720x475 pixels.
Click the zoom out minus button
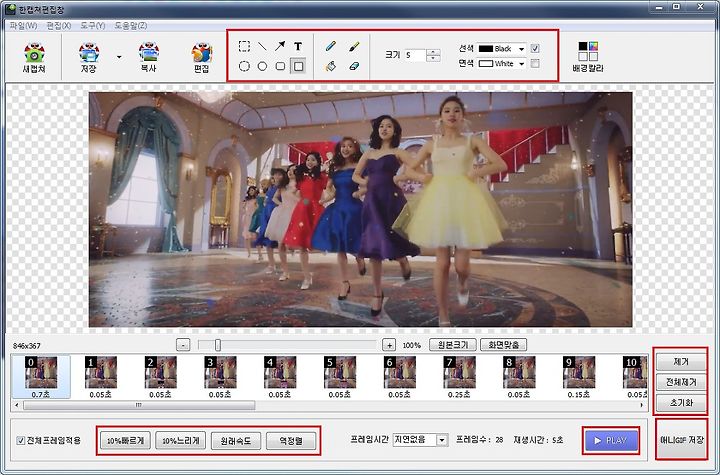point(183,345)
